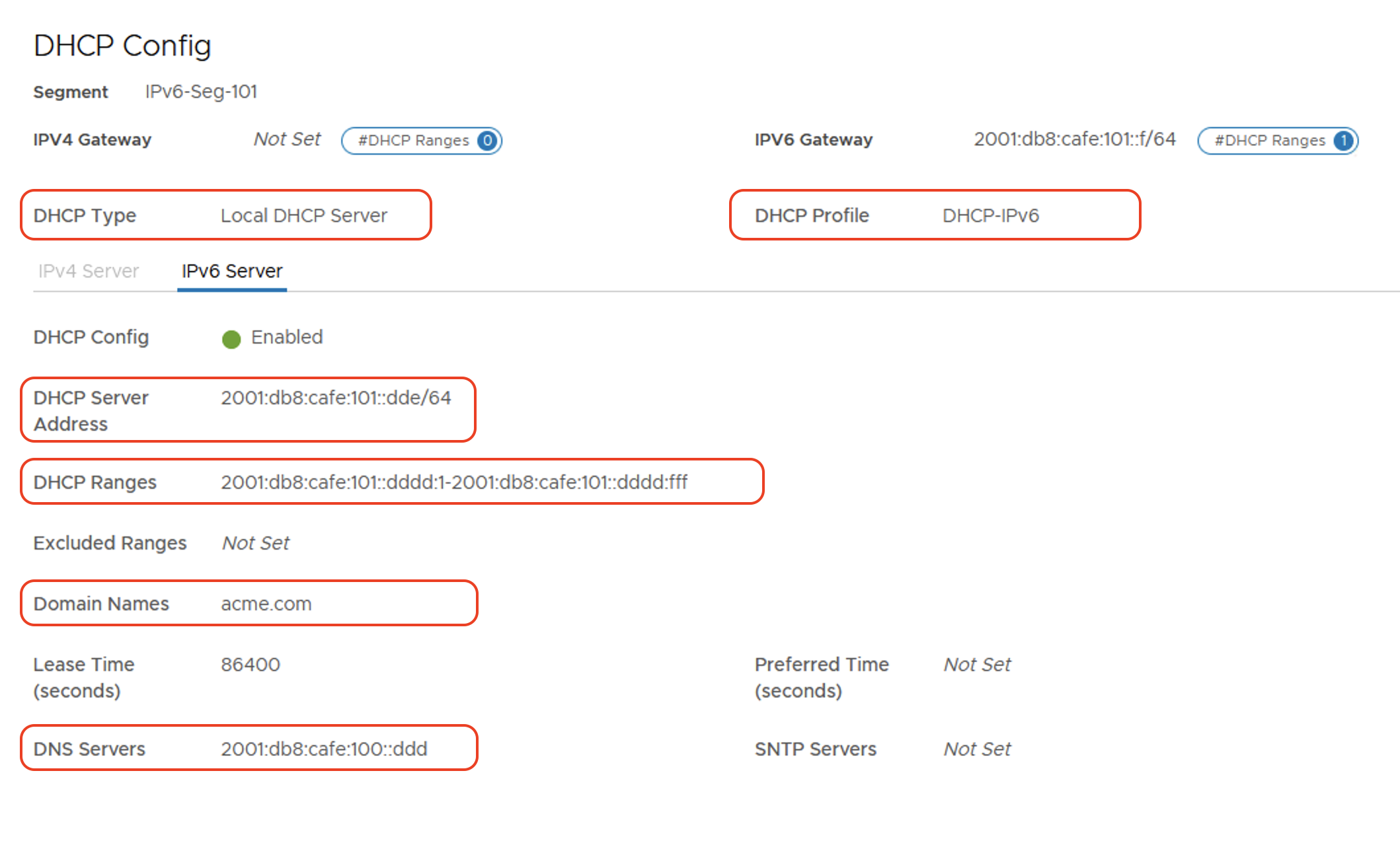This screenshot has height=843, width=1400.
Task: Click the Local DHCP Server type value
Action: point(304,215)
